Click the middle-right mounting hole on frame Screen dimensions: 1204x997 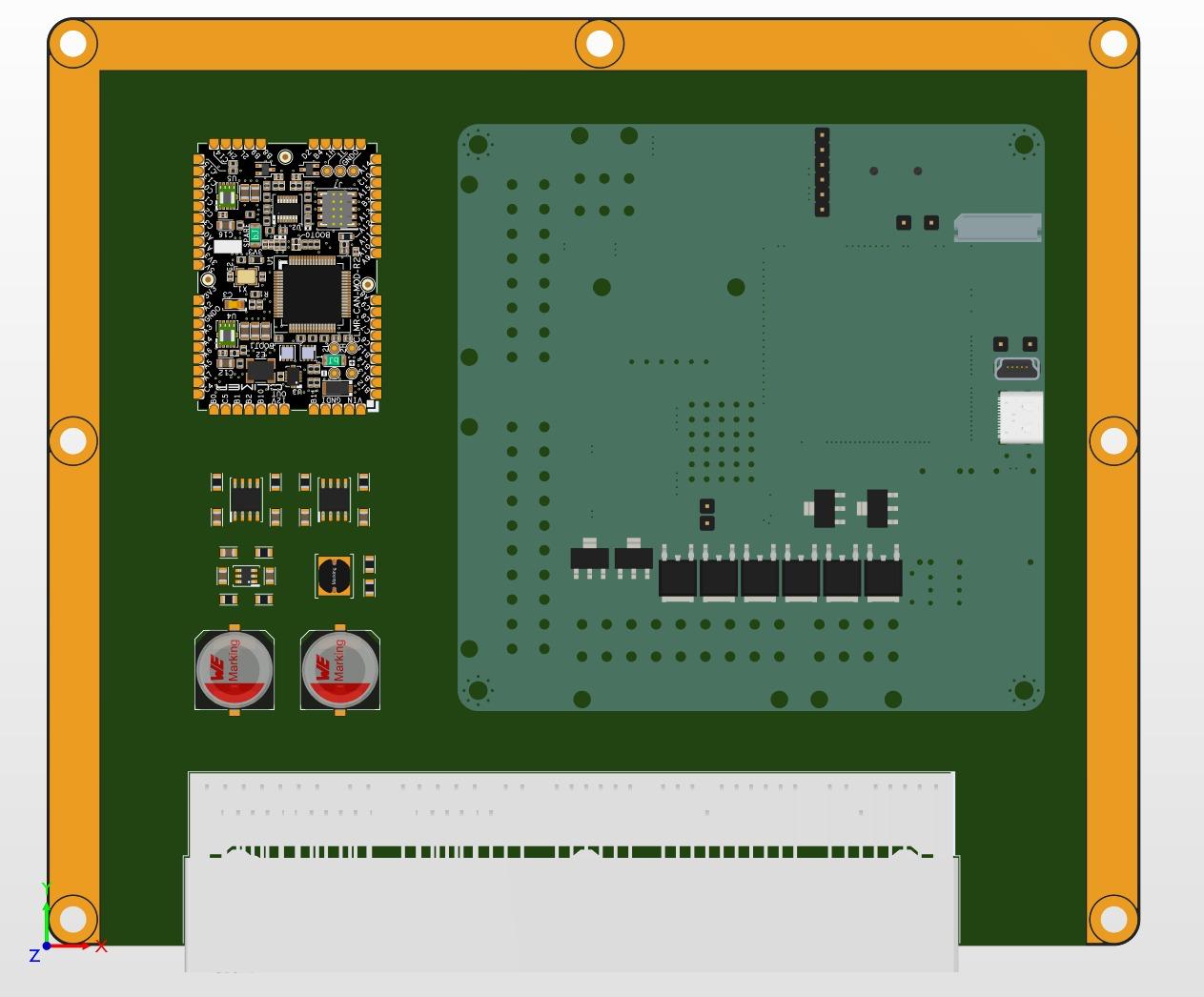pos(1113,440)
